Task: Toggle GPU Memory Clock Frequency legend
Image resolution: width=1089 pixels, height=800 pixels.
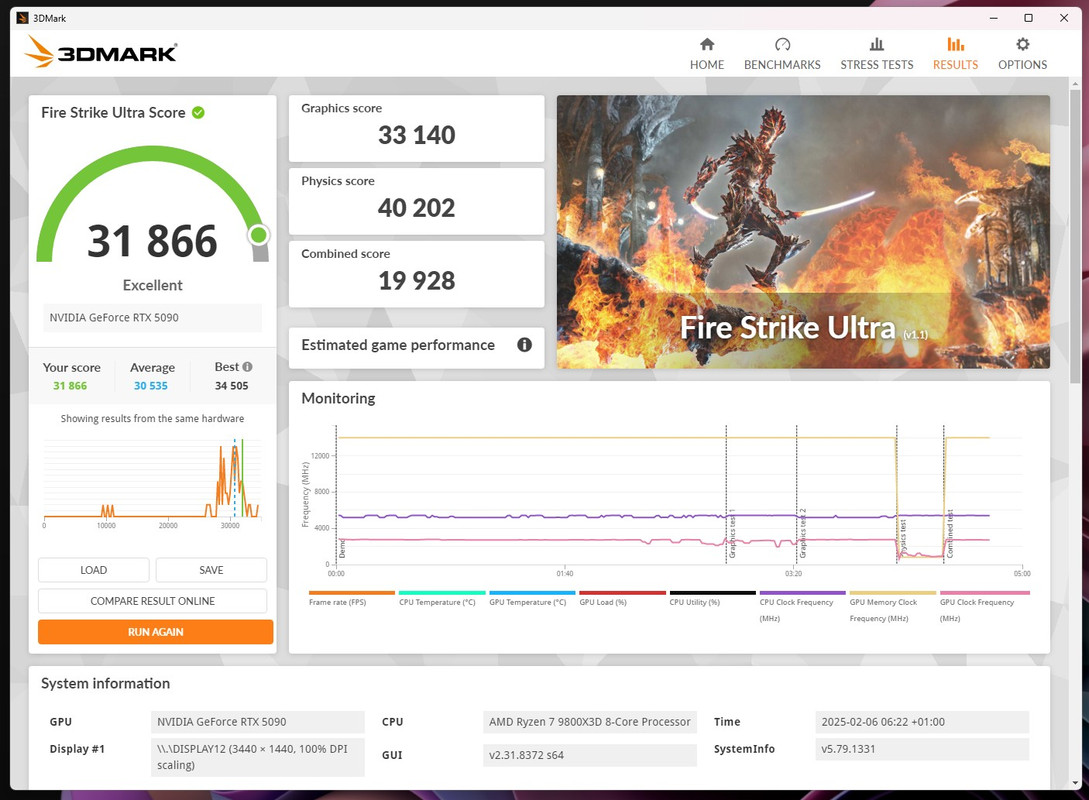Action: [892, 606]
